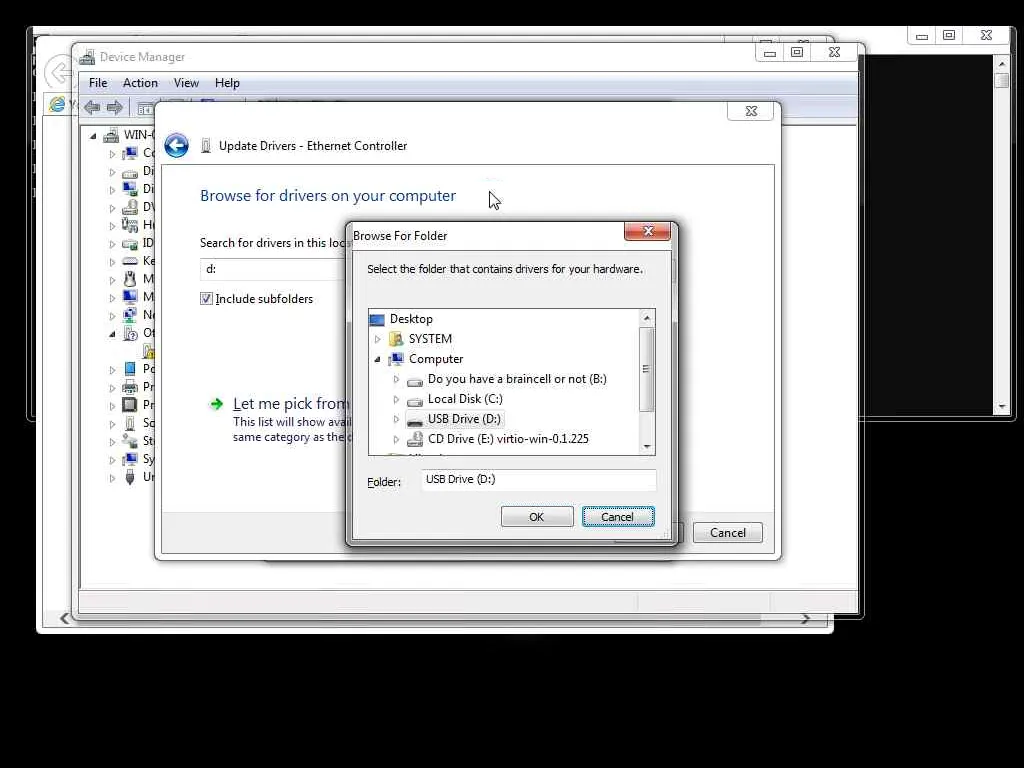Viewport: 1024px width, 768px height.
Task: Expand the Keyboards category arrow
Action: pyautogui.click(x=112, y=261)
